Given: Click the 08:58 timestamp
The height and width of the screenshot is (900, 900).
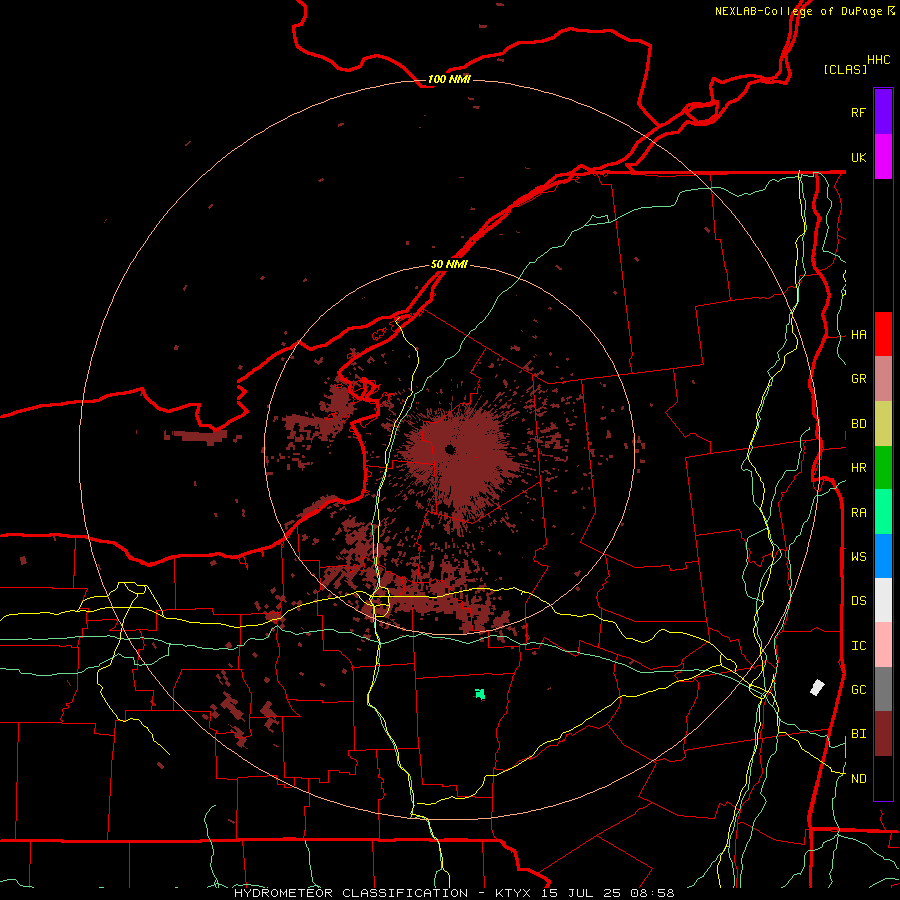Looking at the screenshot, I should 651,893.
